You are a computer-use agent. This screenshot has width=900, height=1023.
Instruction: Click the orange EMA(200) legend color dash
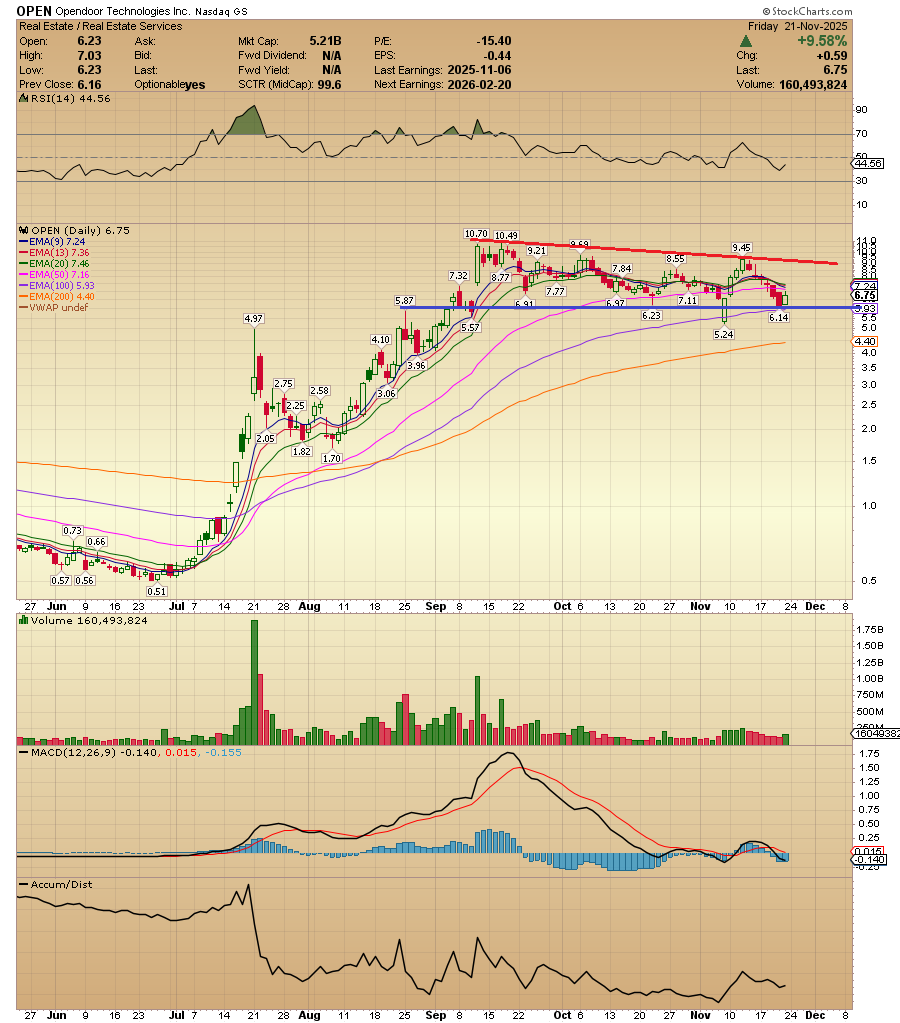pyautogui.click(x=24, y=296)
